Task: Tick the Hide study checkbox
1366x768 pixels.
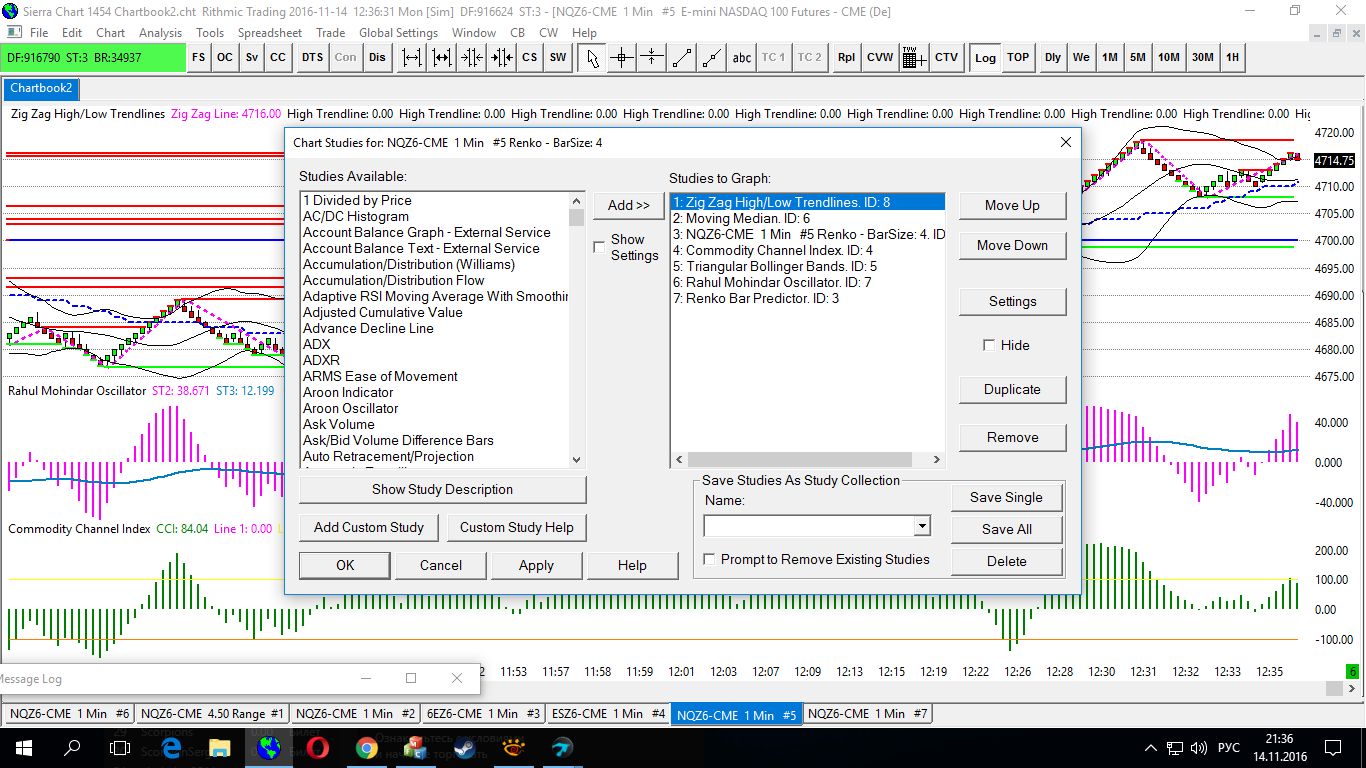Action: (989, 345)
